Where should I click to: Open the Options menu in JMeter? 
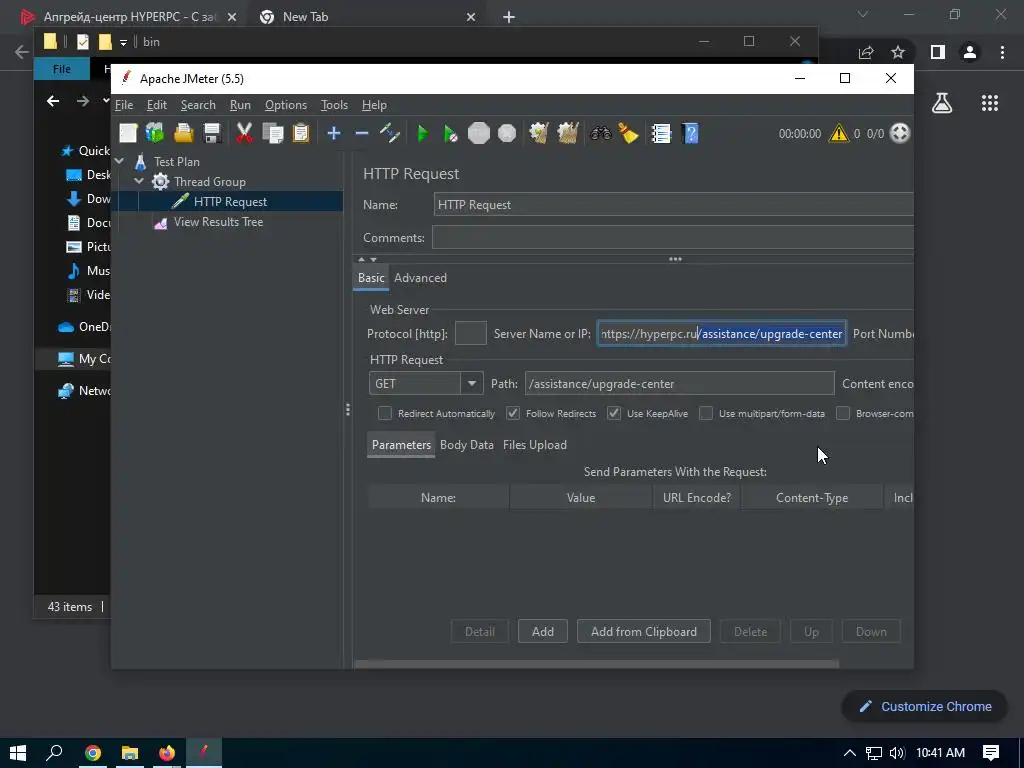coord(285,104)
